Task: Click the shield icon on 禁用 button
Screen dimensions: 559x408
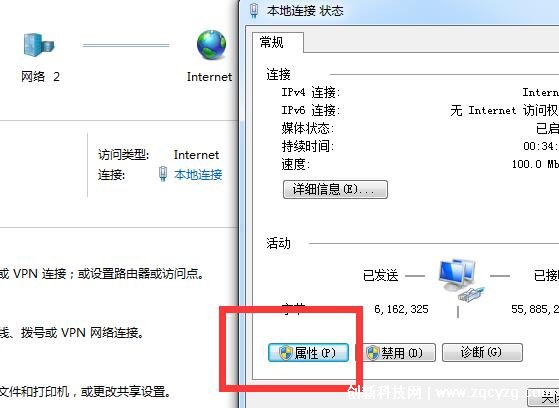Action: pos(373,353)
